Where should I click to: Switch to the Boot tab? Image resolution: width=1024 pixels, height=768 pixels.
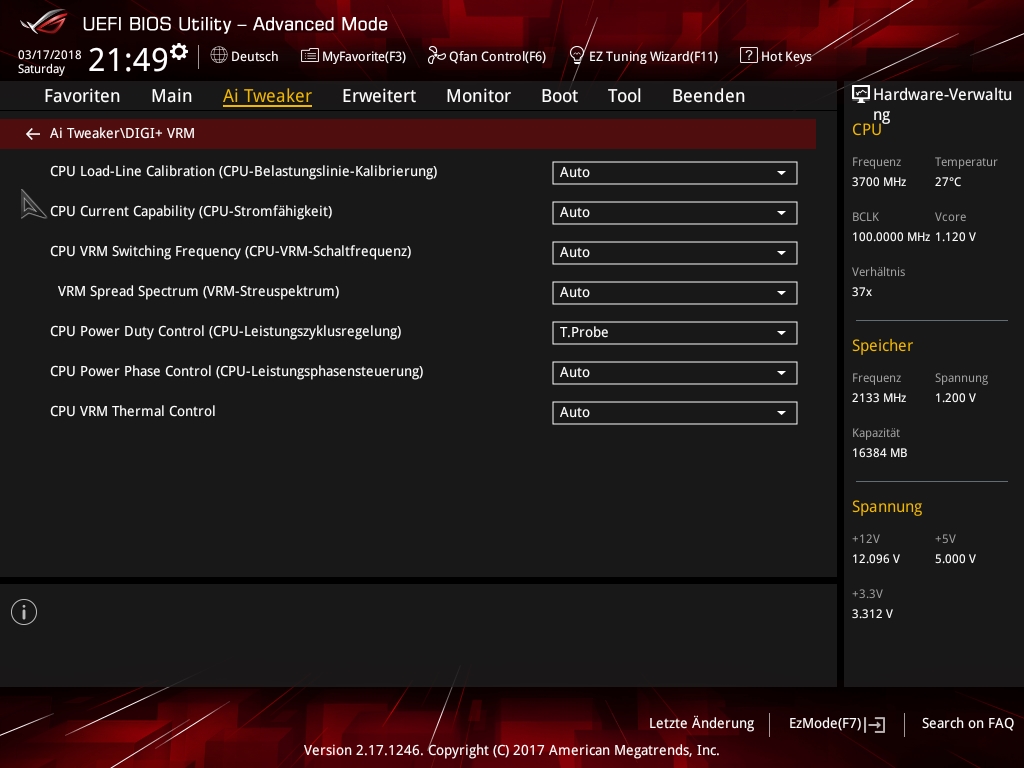coord(560,96)
